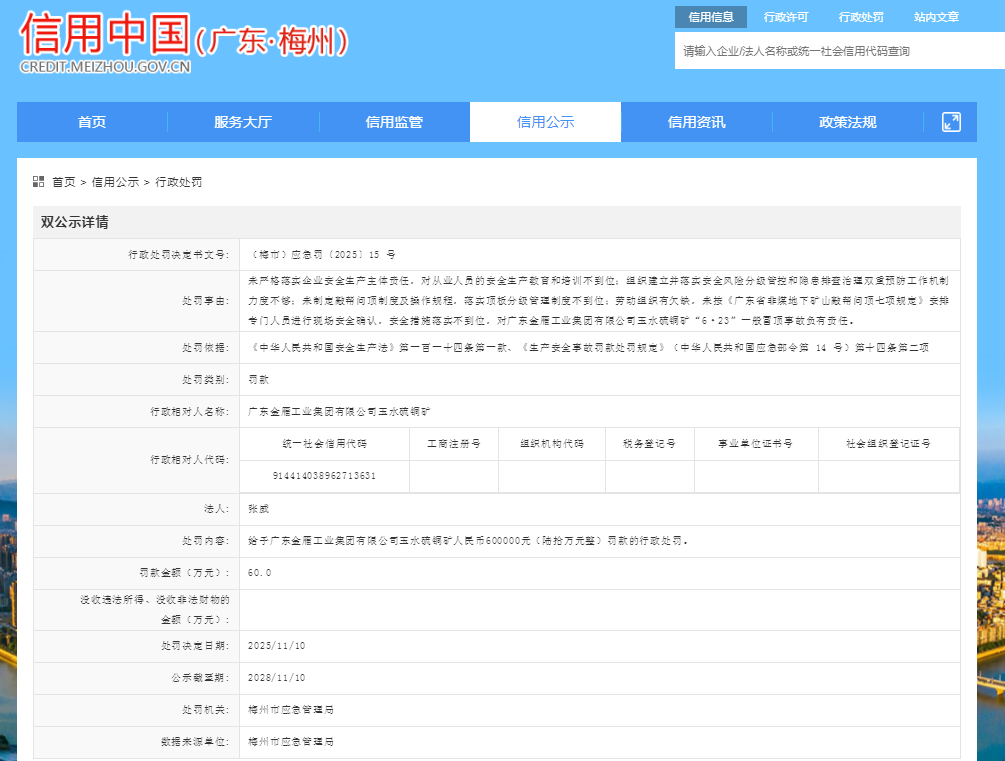The image size is (1005, 761).
Task: Open the 信用资讯 navigation menu item
Action: pyautogui.click(x=697, y=122)
